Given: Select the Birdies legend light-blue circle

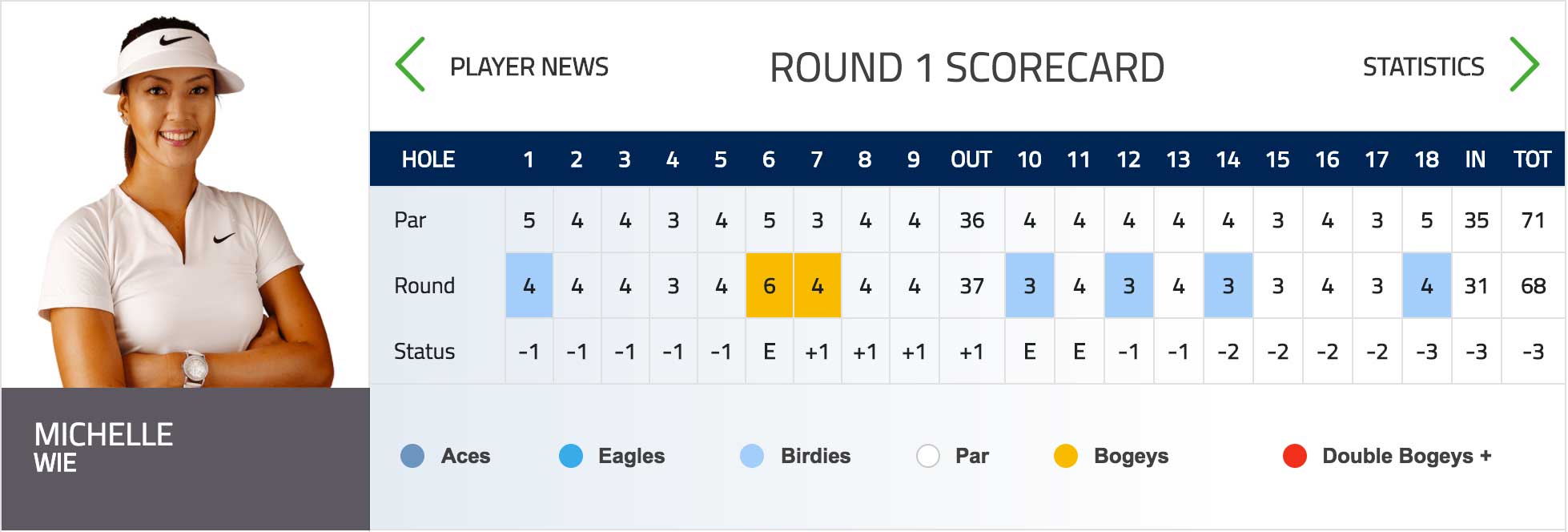Looking at the screenshot, I should pos(752,456).
